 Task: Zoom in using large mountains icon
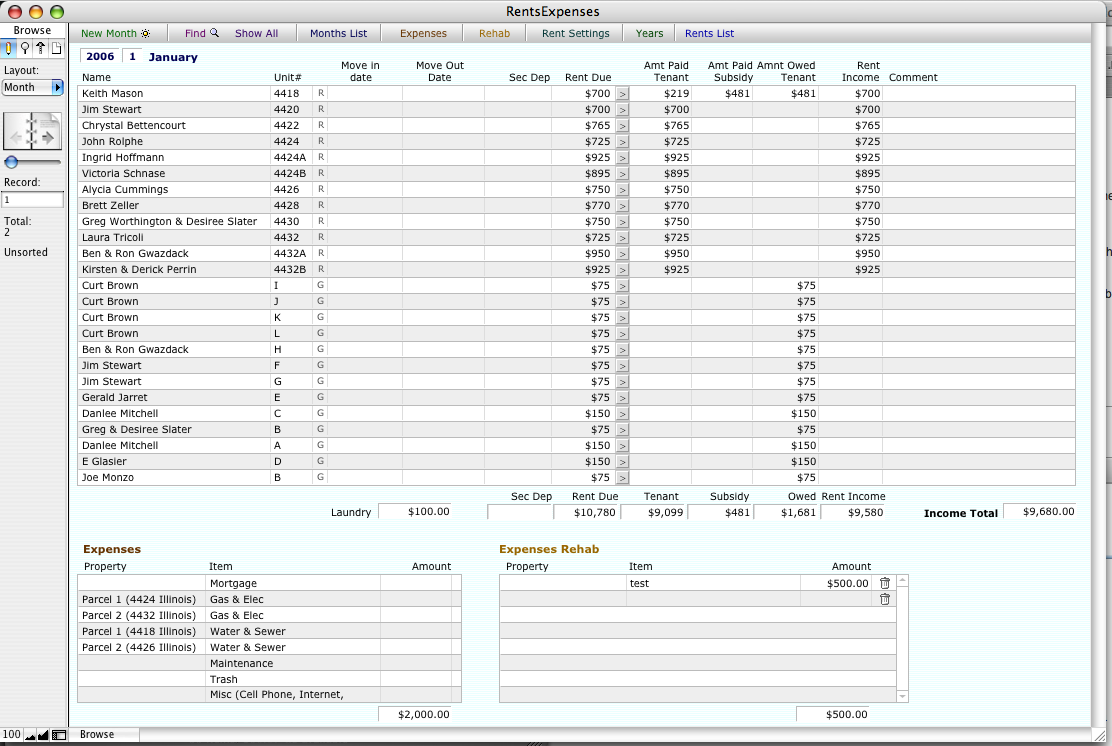click(x=43, y=735)
